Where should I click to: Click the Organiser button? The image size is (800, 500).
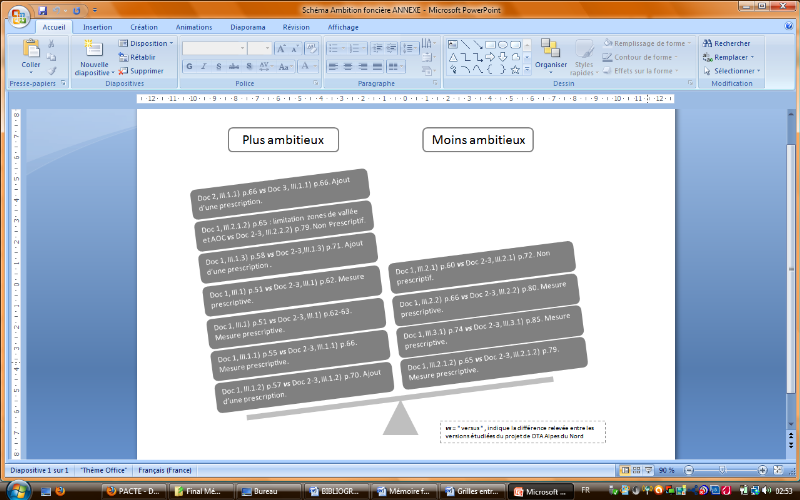click(x=551, y=56)
